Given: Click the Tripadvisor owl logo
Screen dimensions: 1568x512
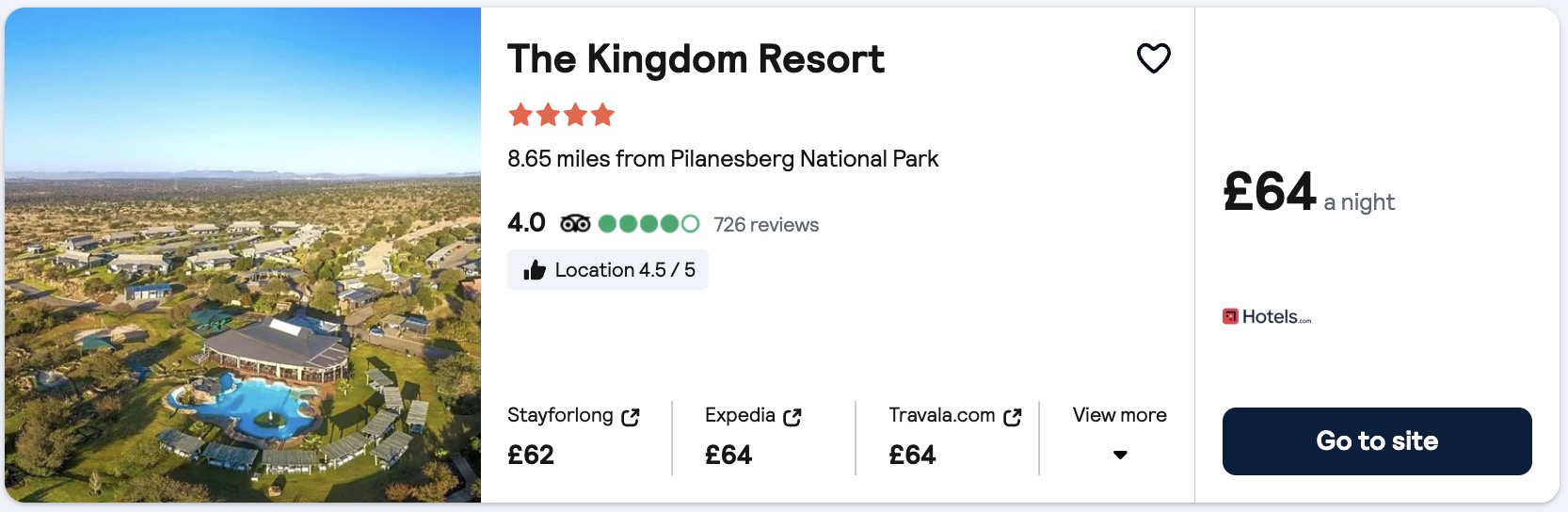Looking at the screenshot, I should tap(575, 224).
